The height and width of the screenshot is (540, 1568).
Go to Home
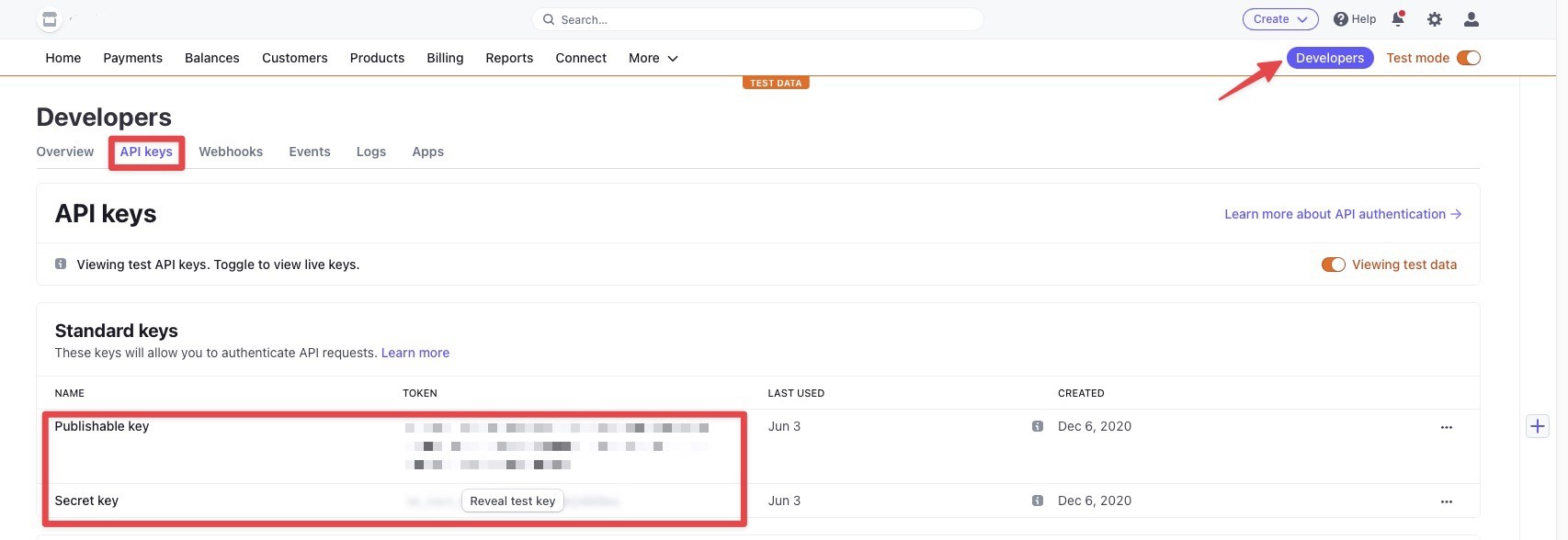point(63,58)
